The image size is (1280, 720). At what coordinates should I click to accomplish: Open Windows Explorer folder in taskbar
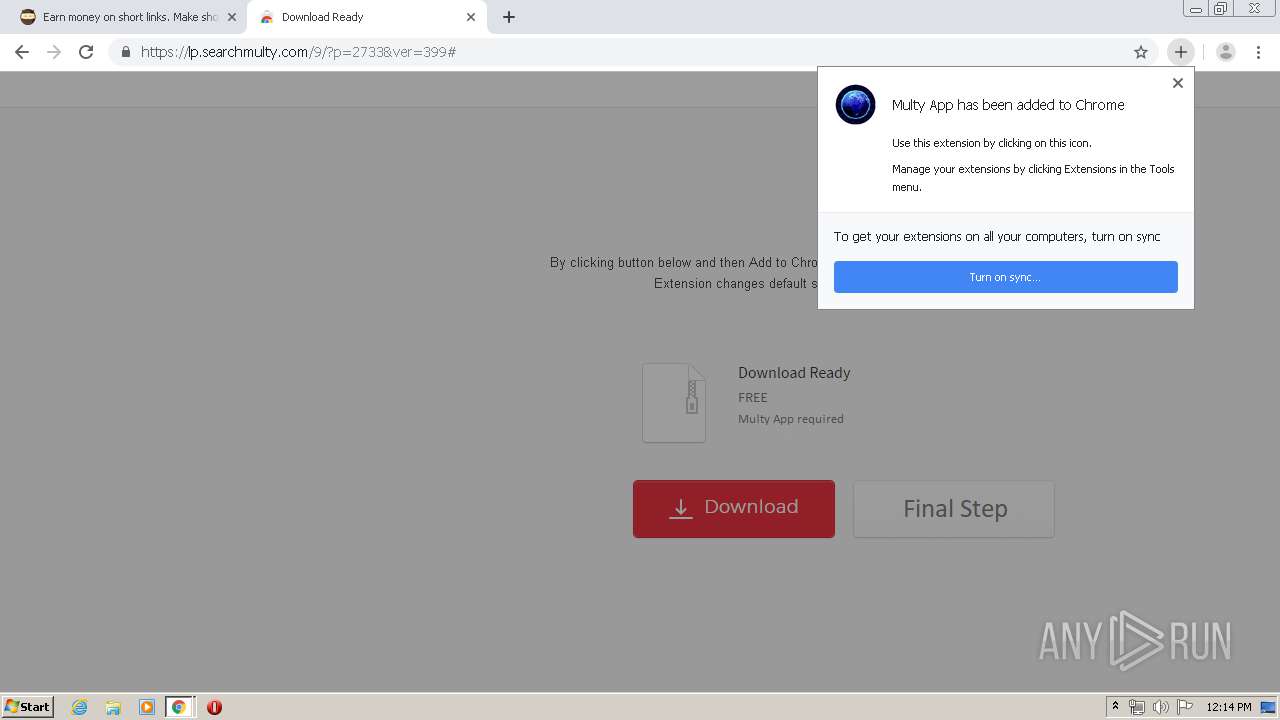(x=113, y=707)
